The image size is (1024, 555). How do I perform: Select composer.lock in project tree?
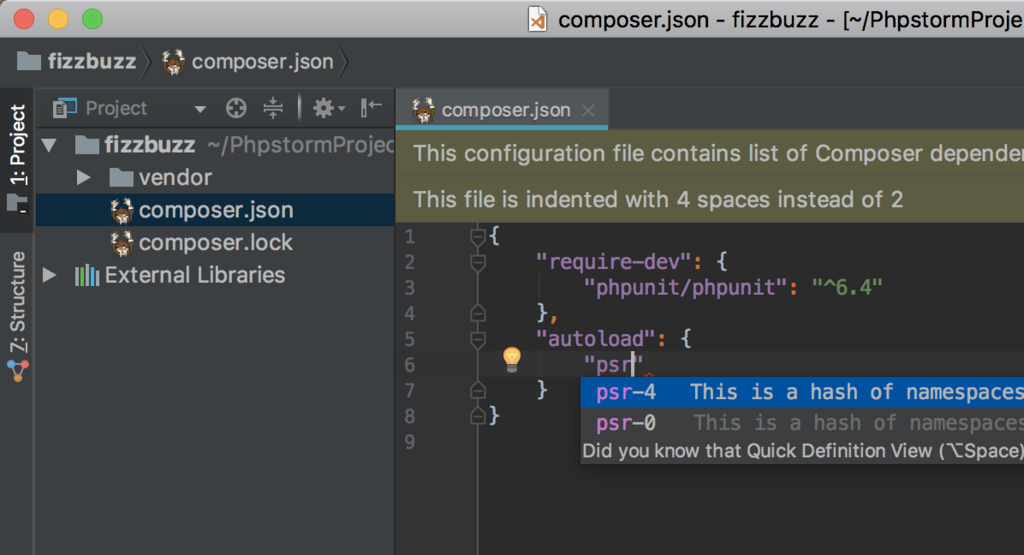pyautogui.click(x=202, y=242)
